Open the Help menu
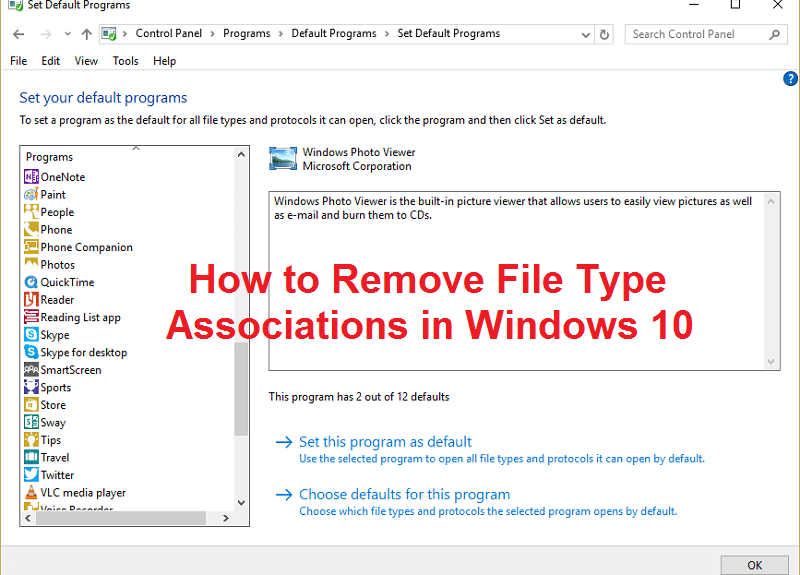800x575 pixels. click(164, 61)
